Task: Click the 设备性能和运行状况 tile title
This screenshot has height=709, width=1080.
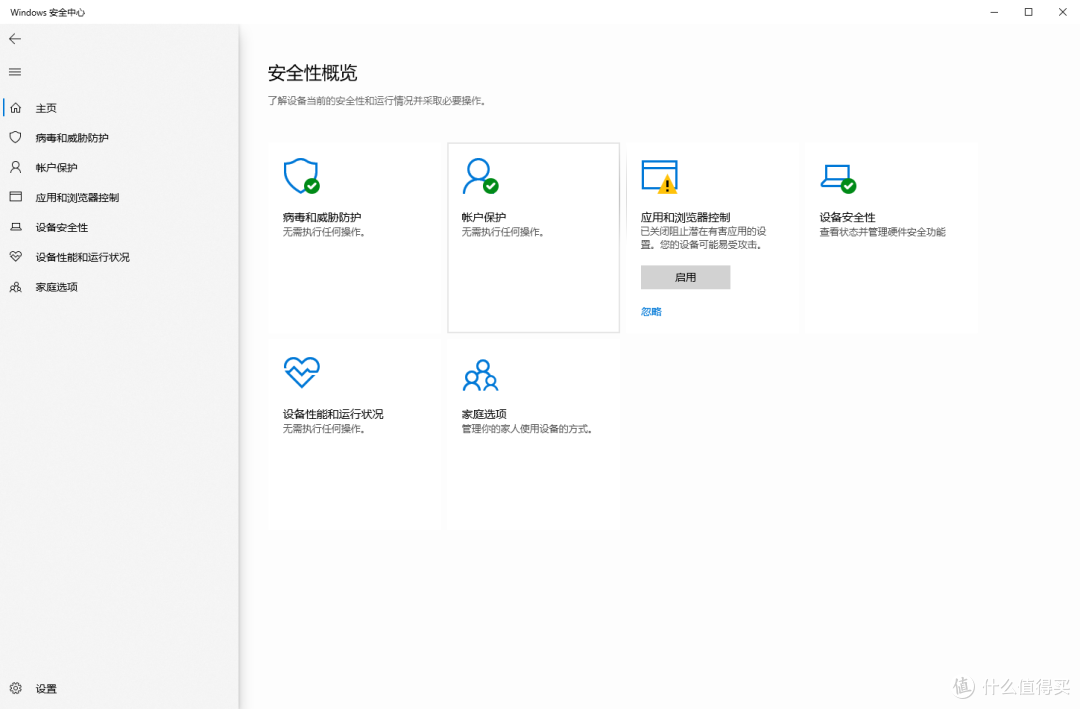Action: (x=333, y=414)
